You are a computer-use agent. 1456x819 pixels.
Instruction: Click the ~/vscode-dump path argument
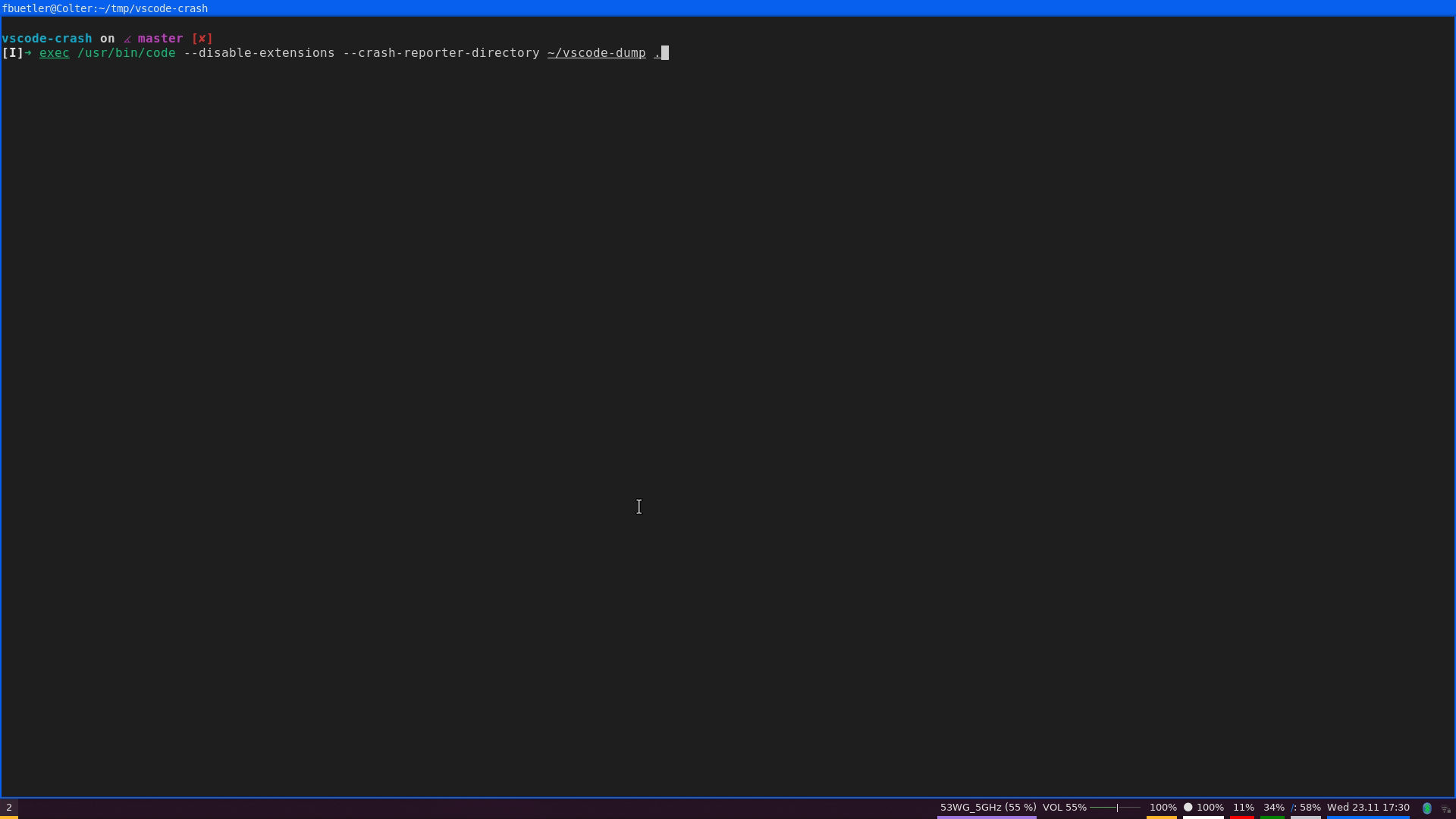[x=597, y=53]
